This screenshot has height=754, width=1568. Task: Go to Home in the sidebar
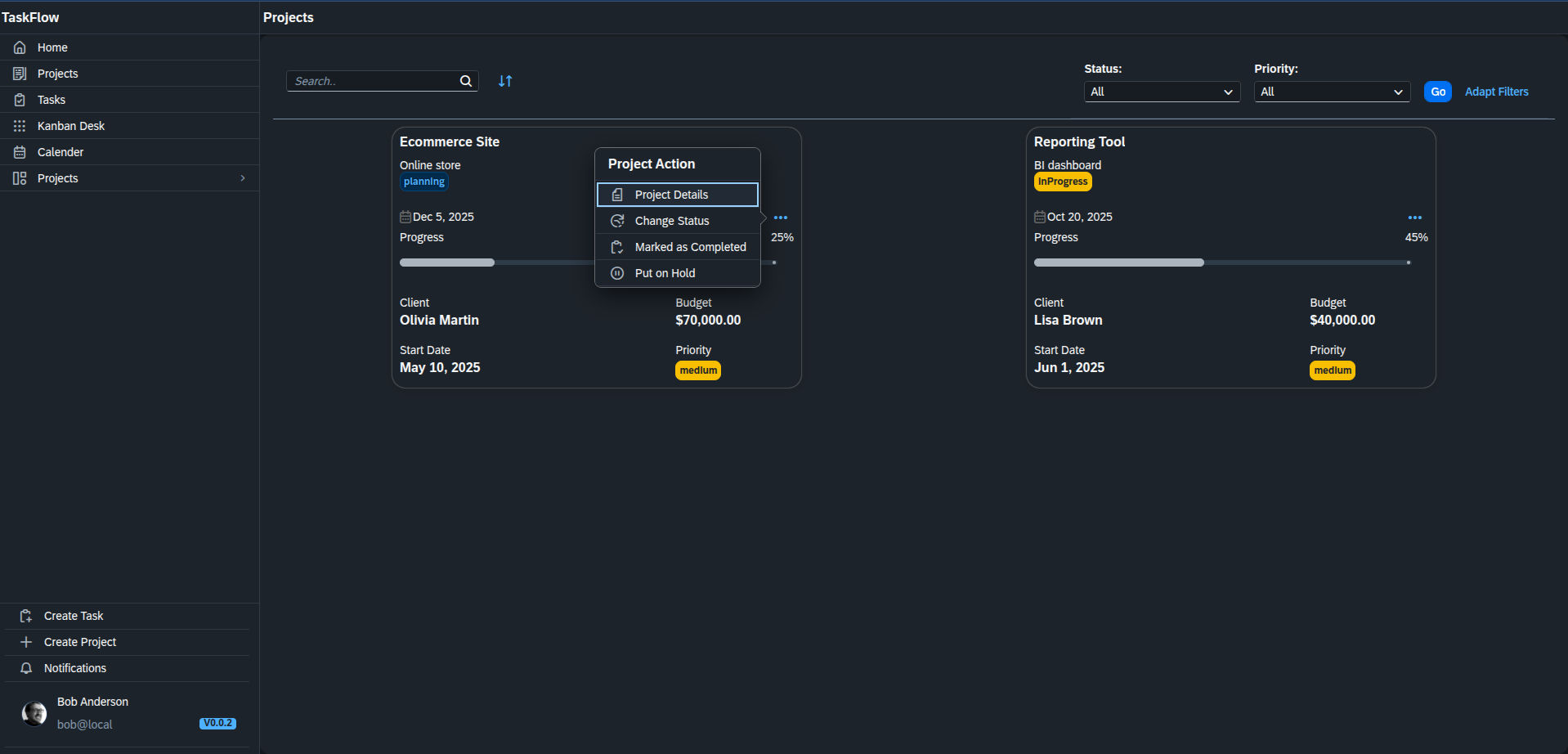point(129,47)
